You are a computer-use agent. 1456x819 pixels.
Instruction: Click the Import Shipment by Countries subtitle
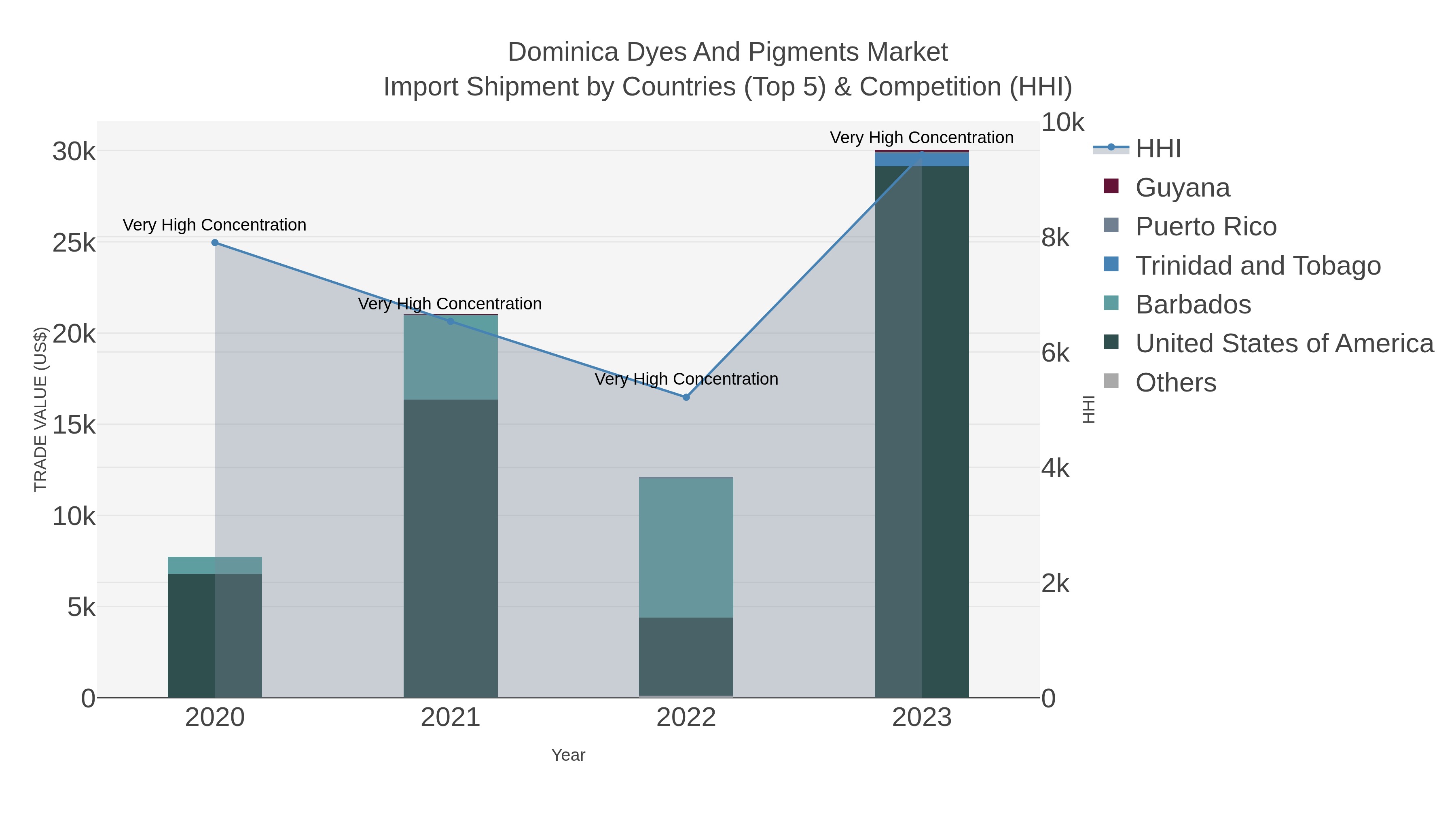pos(728,87)
